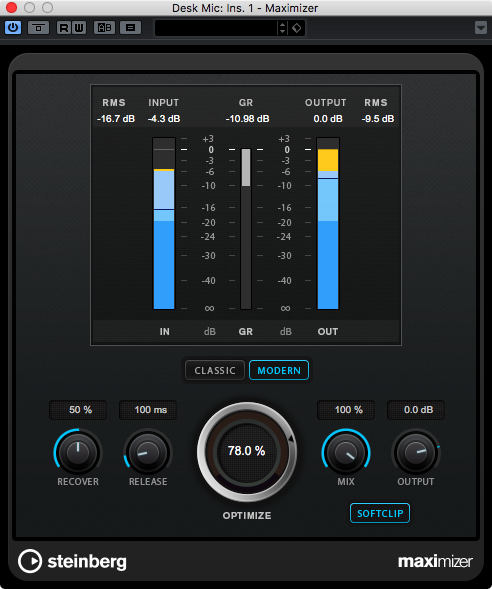492x589 pixels.
Task: Click the GR gain reduction meter
Action: click(246, 229)
